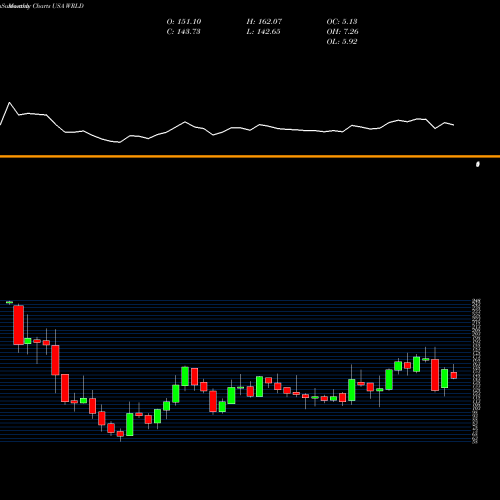Click the Charts USA WRLD title text
The width and height of the screenshot is (500, 500).
point(58,6)
